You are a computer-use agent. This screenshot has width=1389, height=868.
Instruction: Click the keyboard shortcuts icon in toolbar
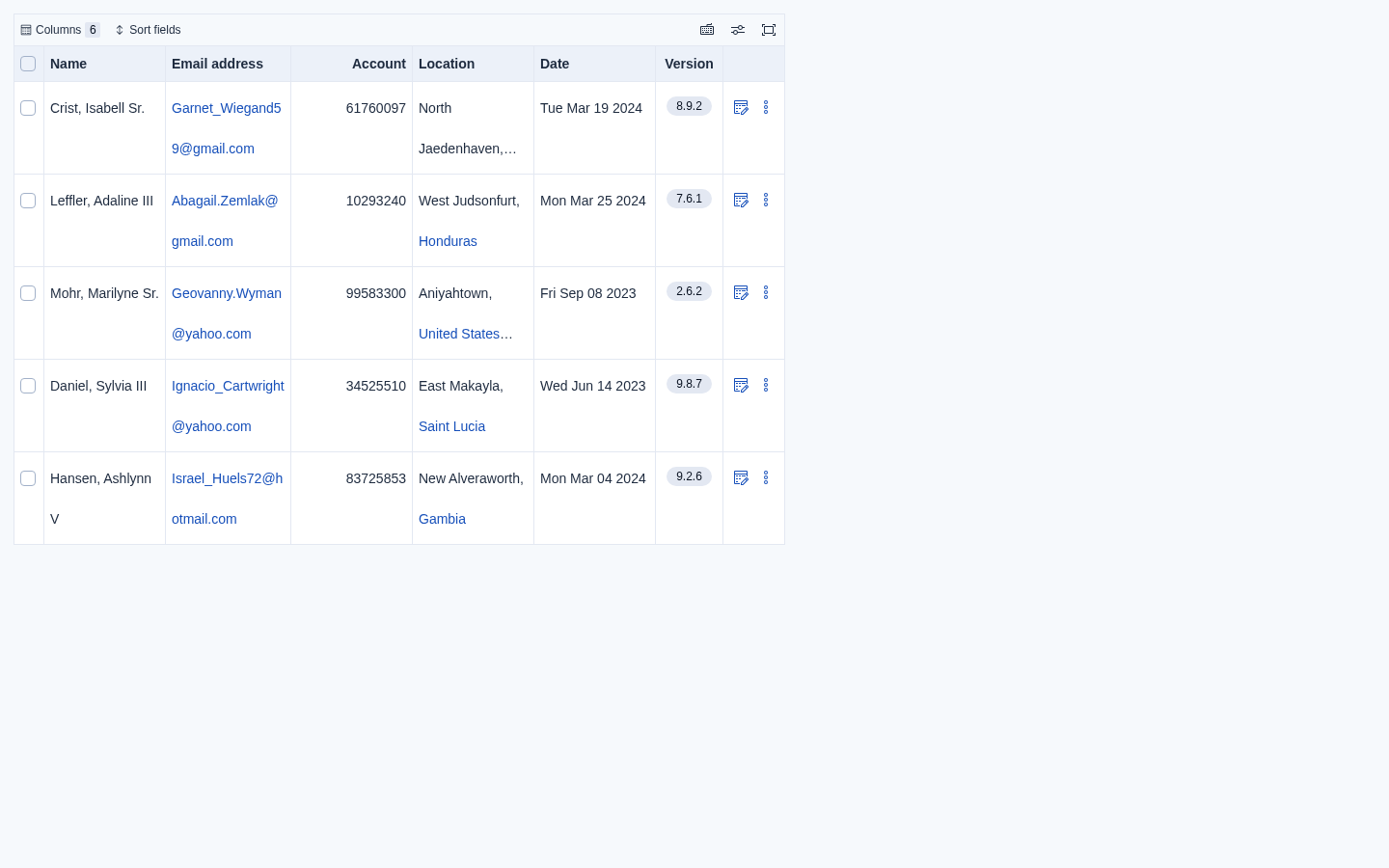(707, 30)
